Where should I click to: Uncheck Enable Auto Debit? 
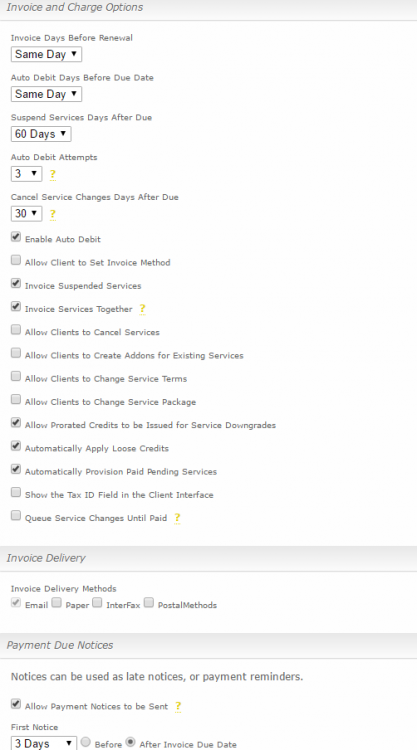point(16,237)
